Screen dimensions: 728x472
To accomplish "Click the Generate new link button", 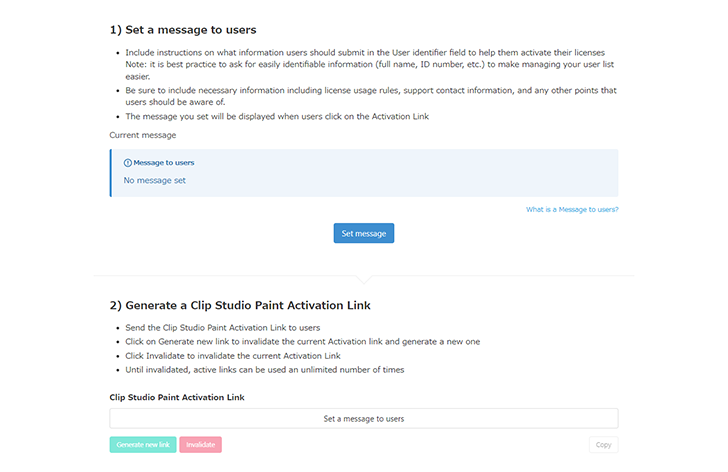I will click(x=144, y=445).
